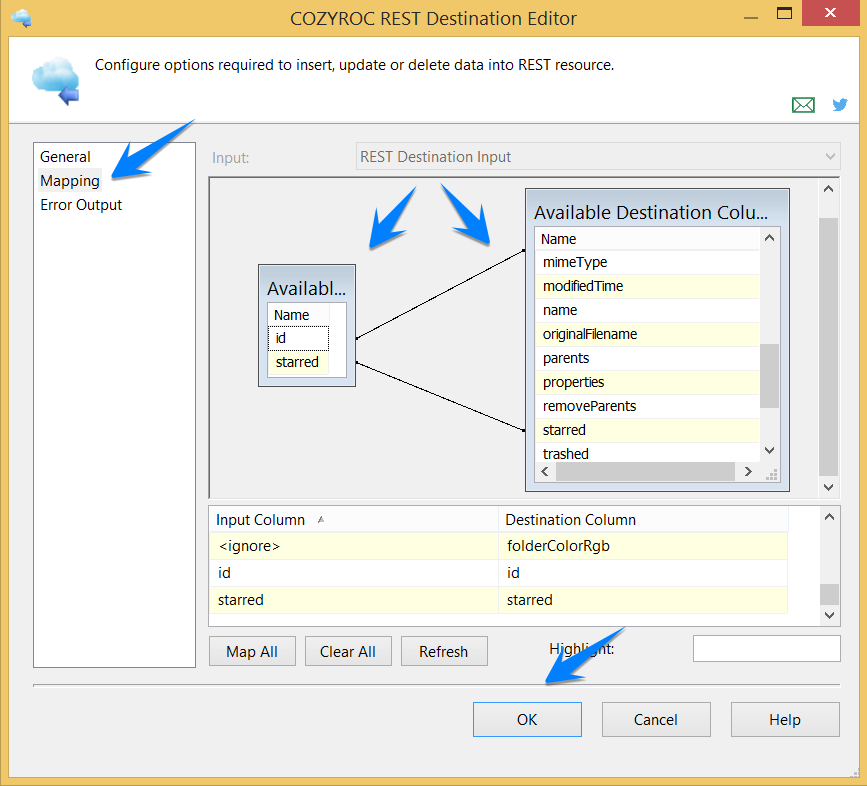Open the Twitter bird icon link
The width and height of the screenshot is (867, 786).
tap(840, 104)
